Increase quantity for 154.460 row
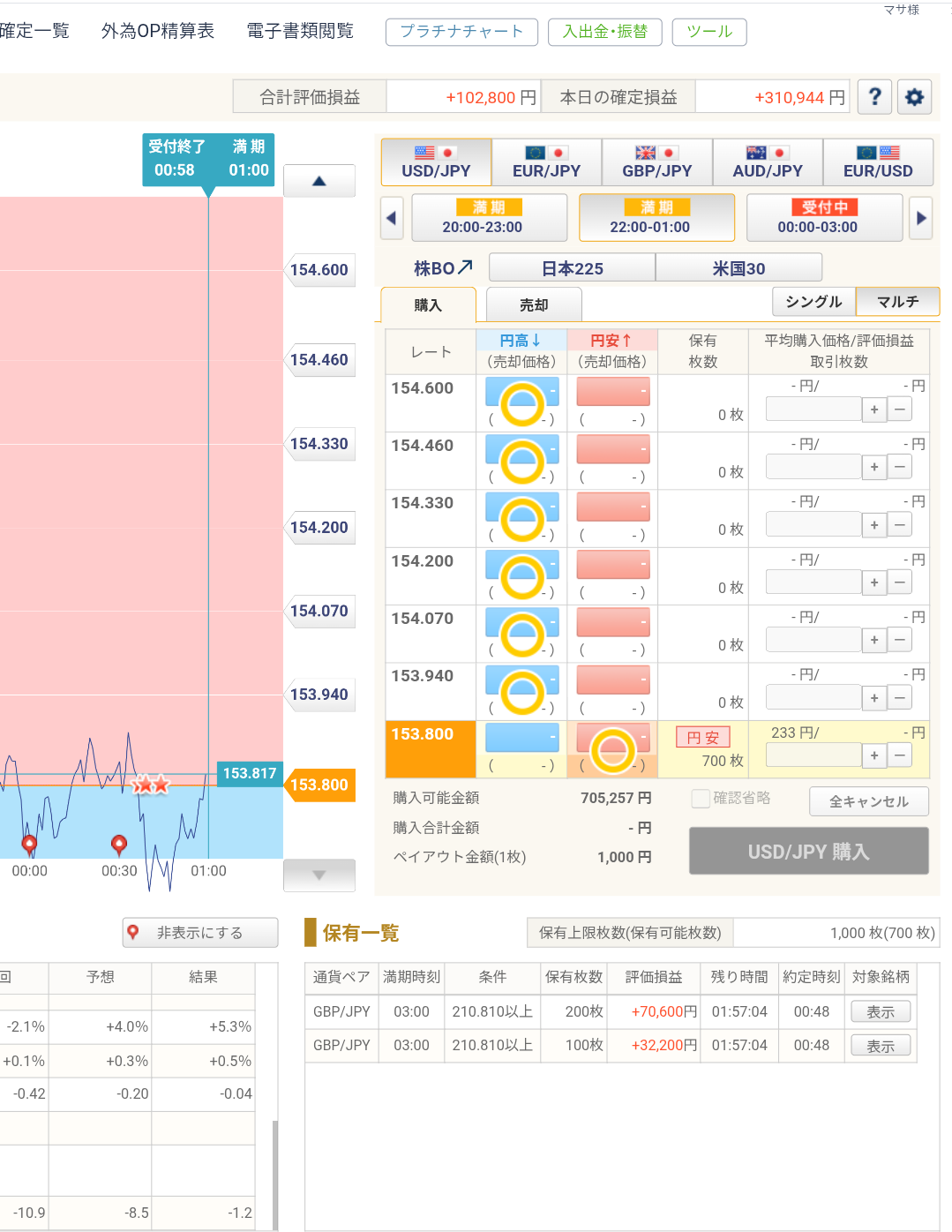 click(x=873, y=467)
